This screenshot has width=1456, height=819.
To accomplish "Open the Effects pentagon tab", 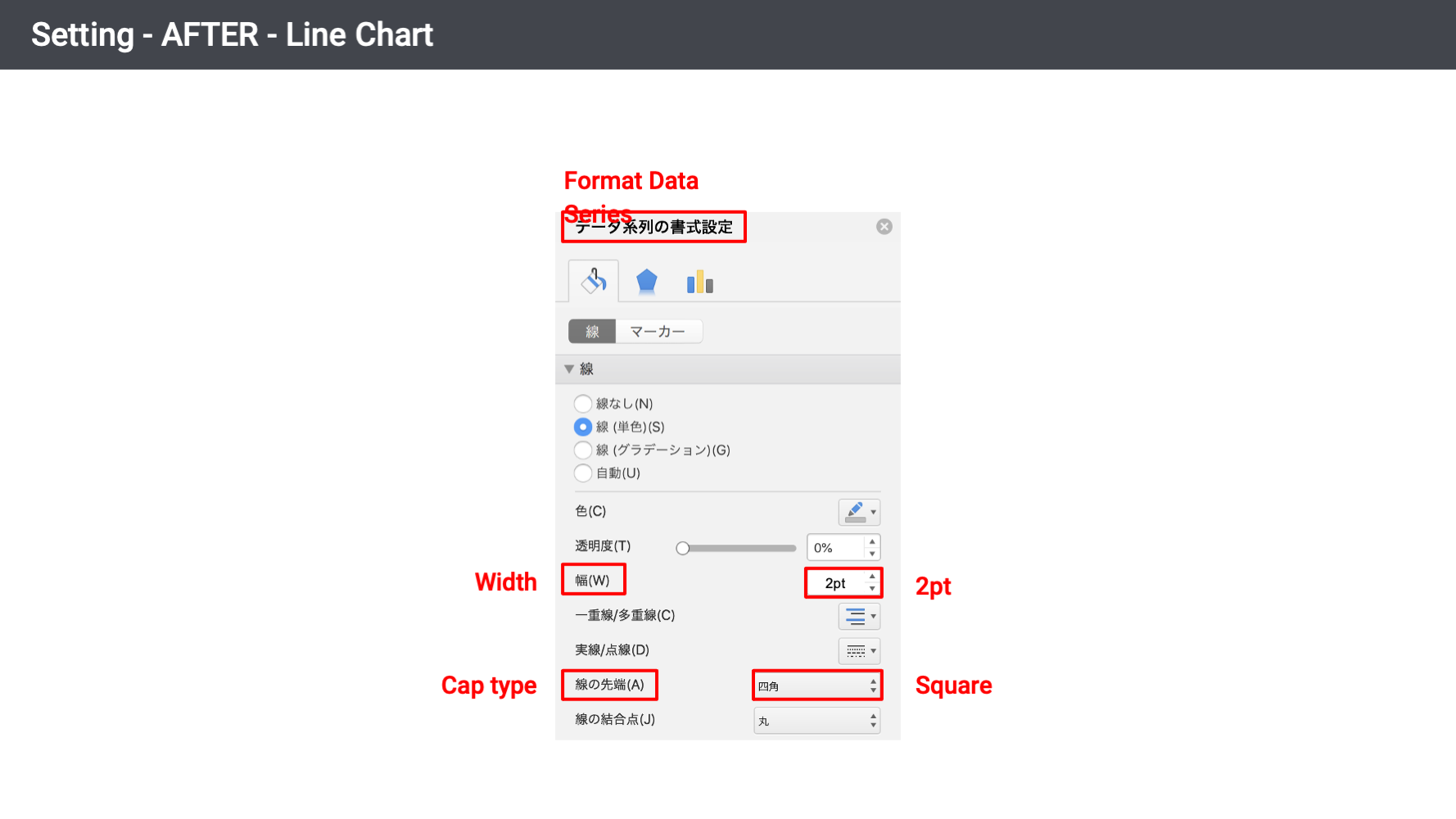I will click(x=646, y=282).
